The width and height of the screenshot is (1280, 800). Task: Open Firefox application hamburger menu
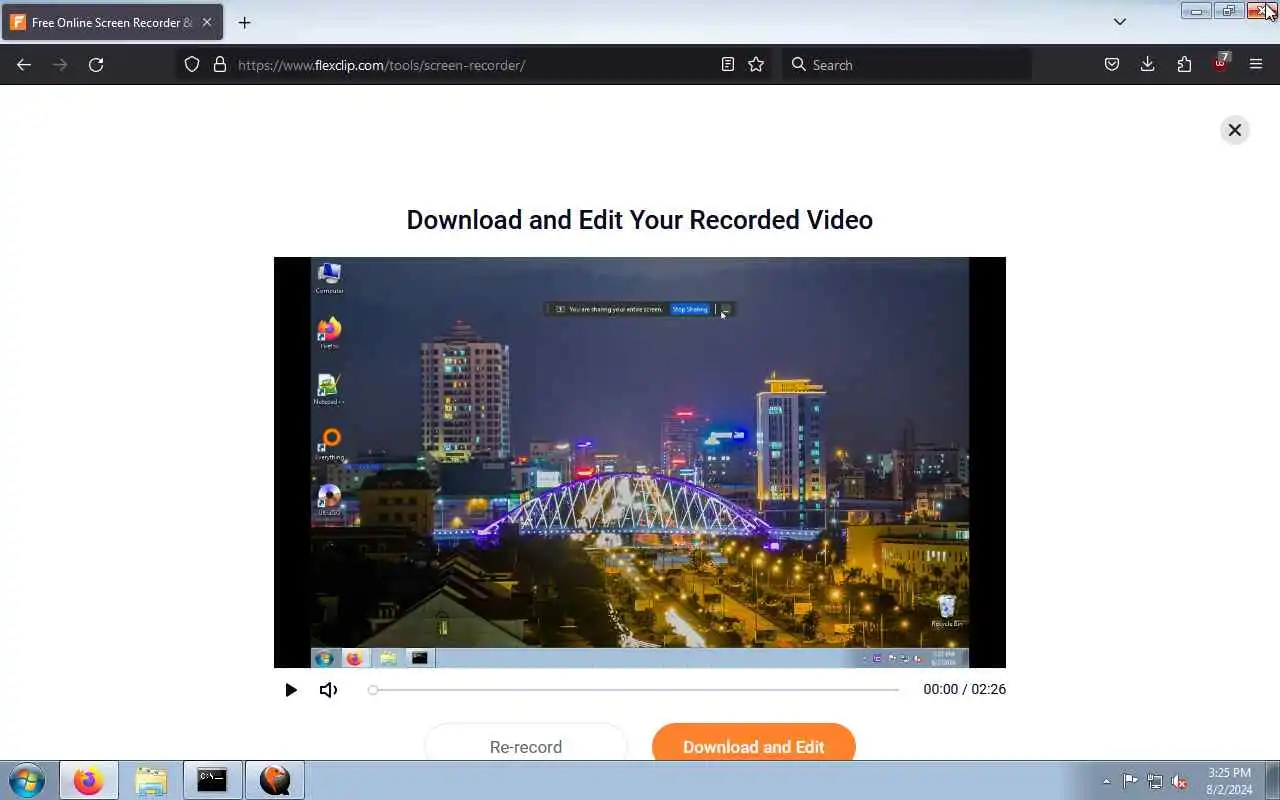pyautogui.click(x=1256, y=65)
